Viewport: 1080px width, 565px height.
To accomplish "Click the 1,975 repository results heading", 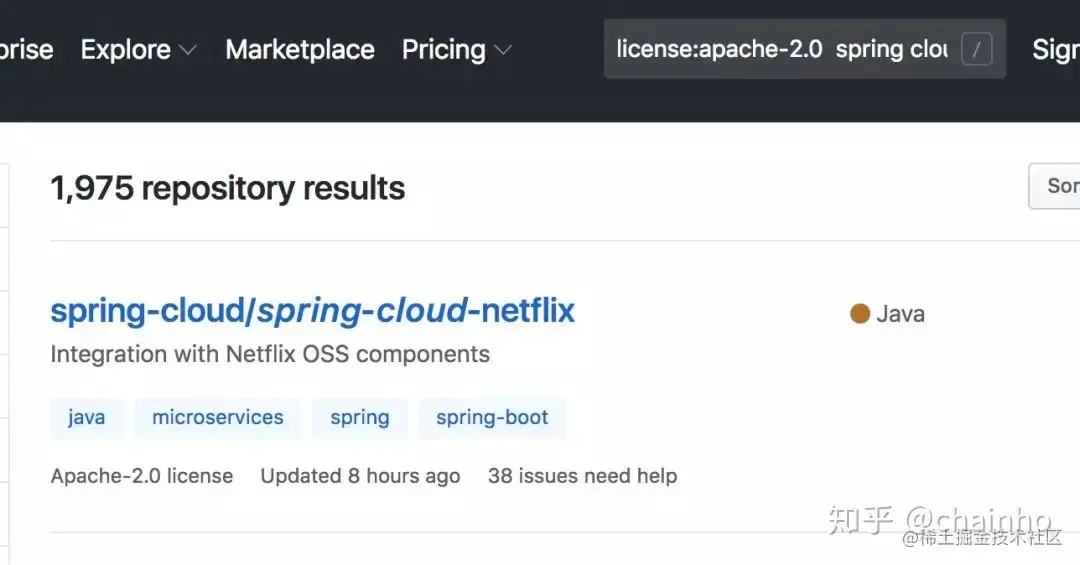I will [x=228, y=188].
